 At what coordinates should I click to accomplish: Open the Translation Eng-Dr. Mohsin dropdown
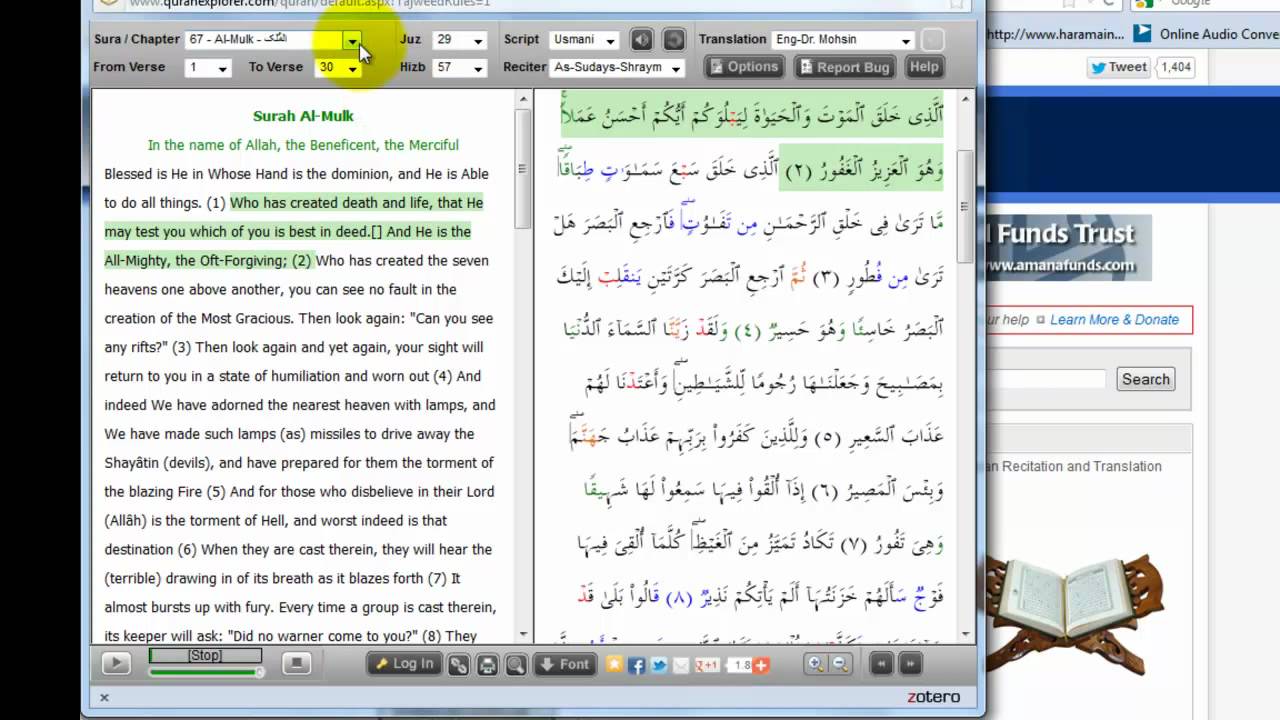pos(843,40)
